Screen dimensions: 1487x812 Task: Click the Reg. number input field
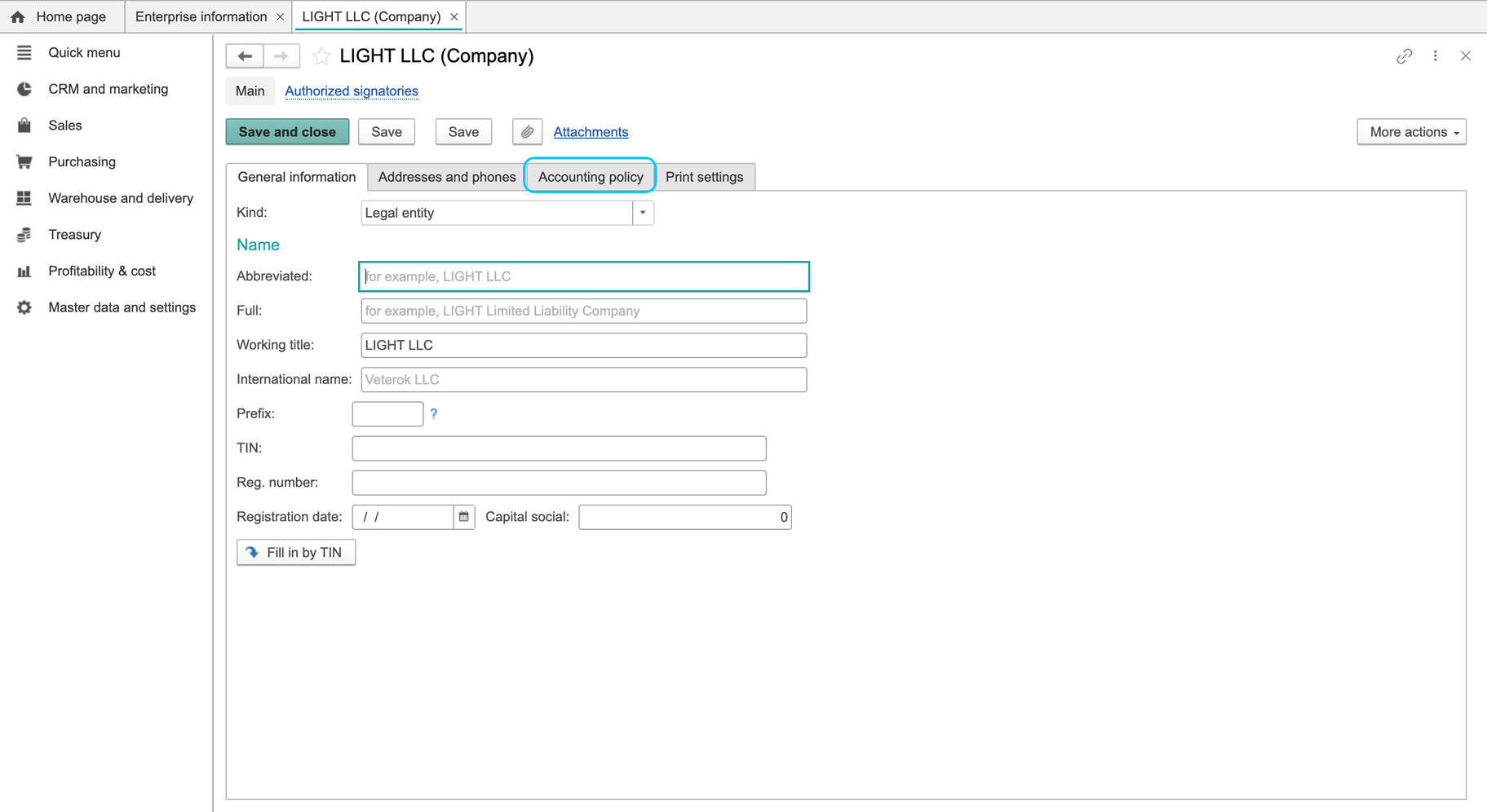pyautogui.click(x=559, y=483)
